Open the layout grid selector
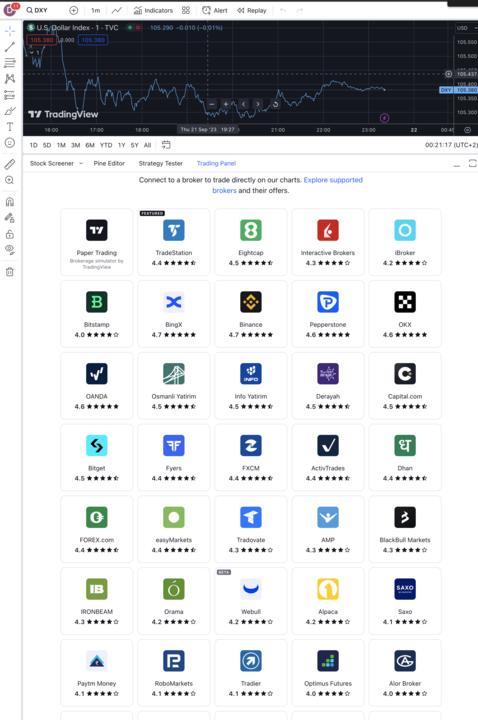 pos(186,10)
